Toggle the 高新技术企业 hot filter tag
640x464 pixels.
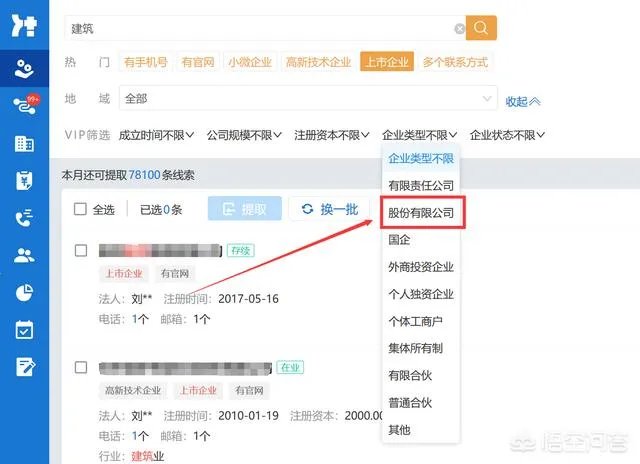point(318,62)
